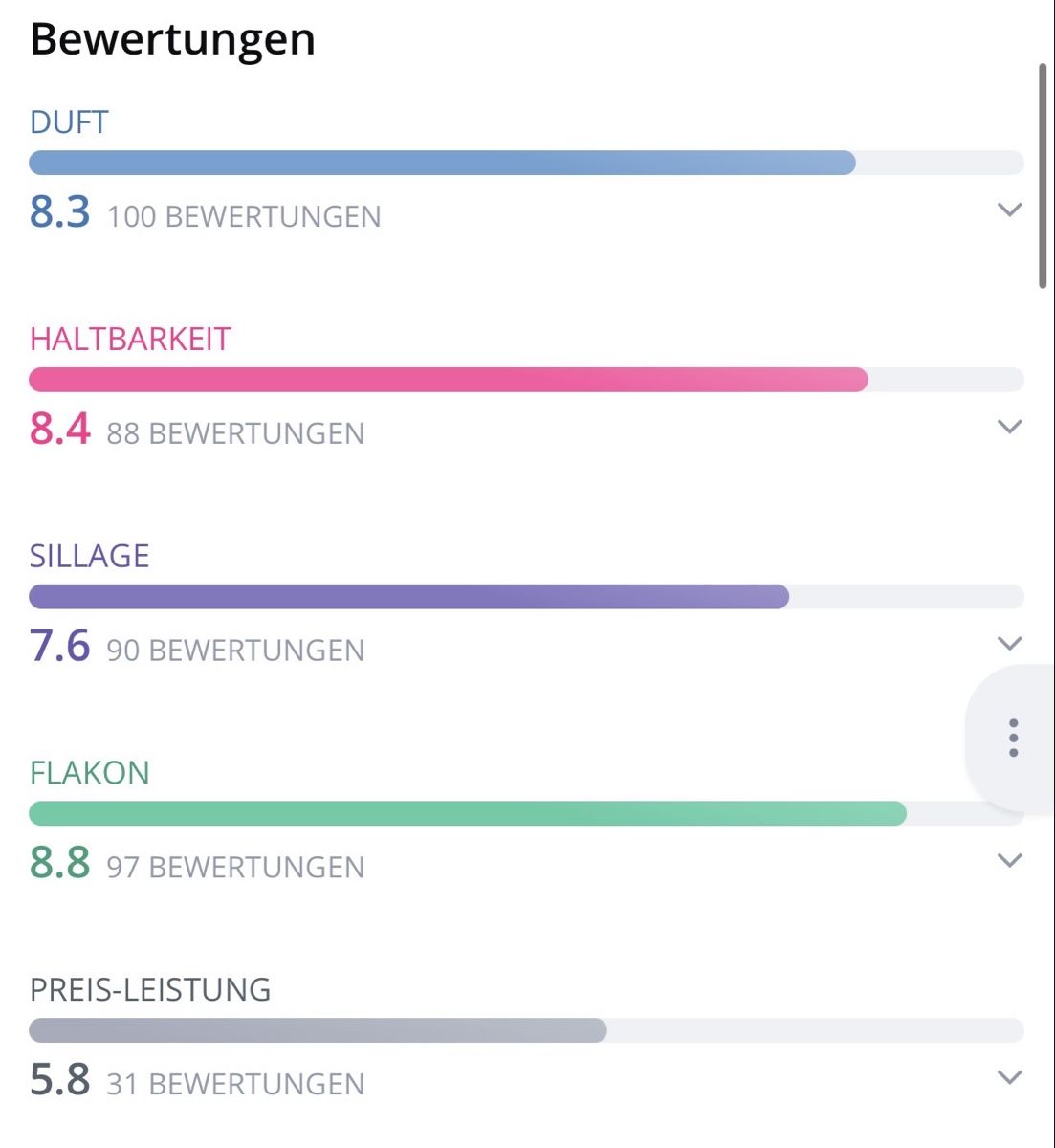
Task: Expand the Duft rating details chevron
Action: tap(1010, 210)
